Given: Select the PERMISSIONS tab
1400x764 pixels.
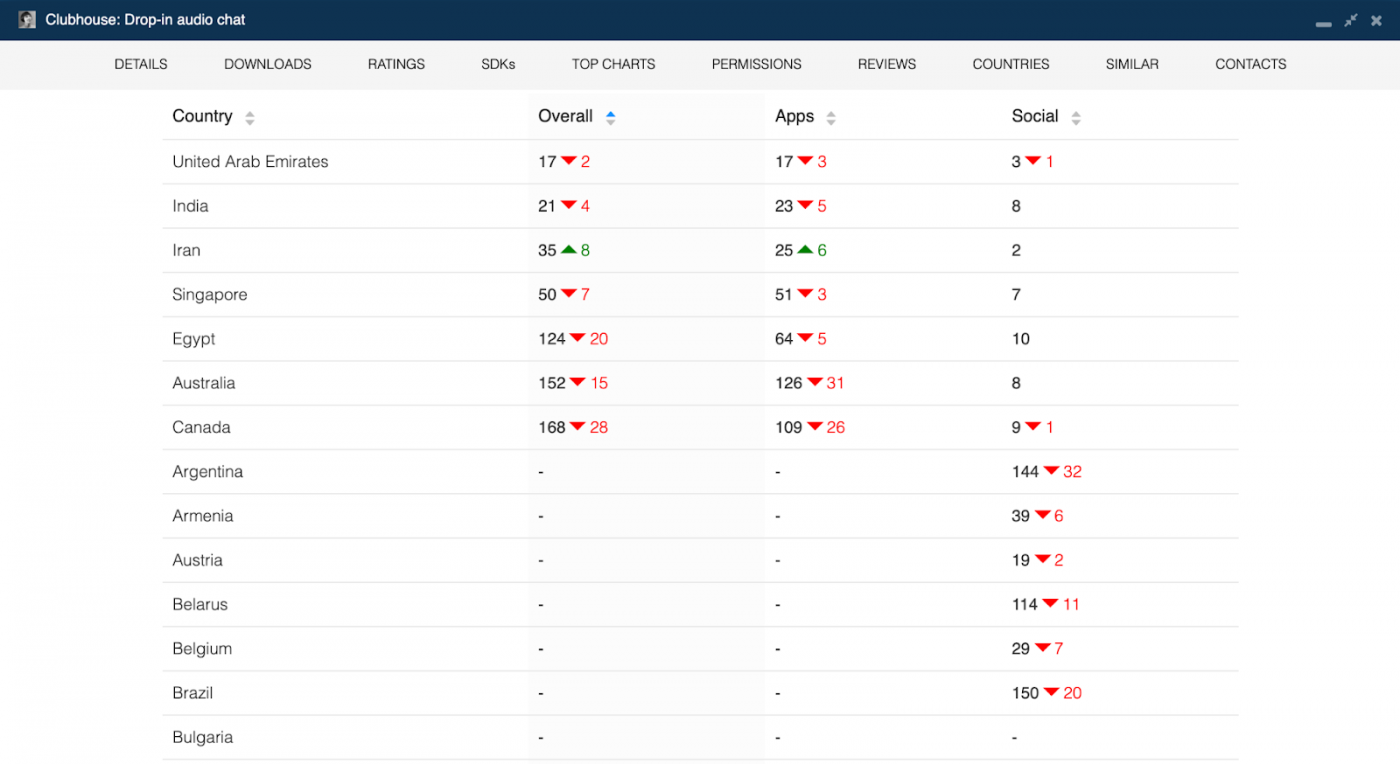Looking at the screenshot, I should point(757,64).
